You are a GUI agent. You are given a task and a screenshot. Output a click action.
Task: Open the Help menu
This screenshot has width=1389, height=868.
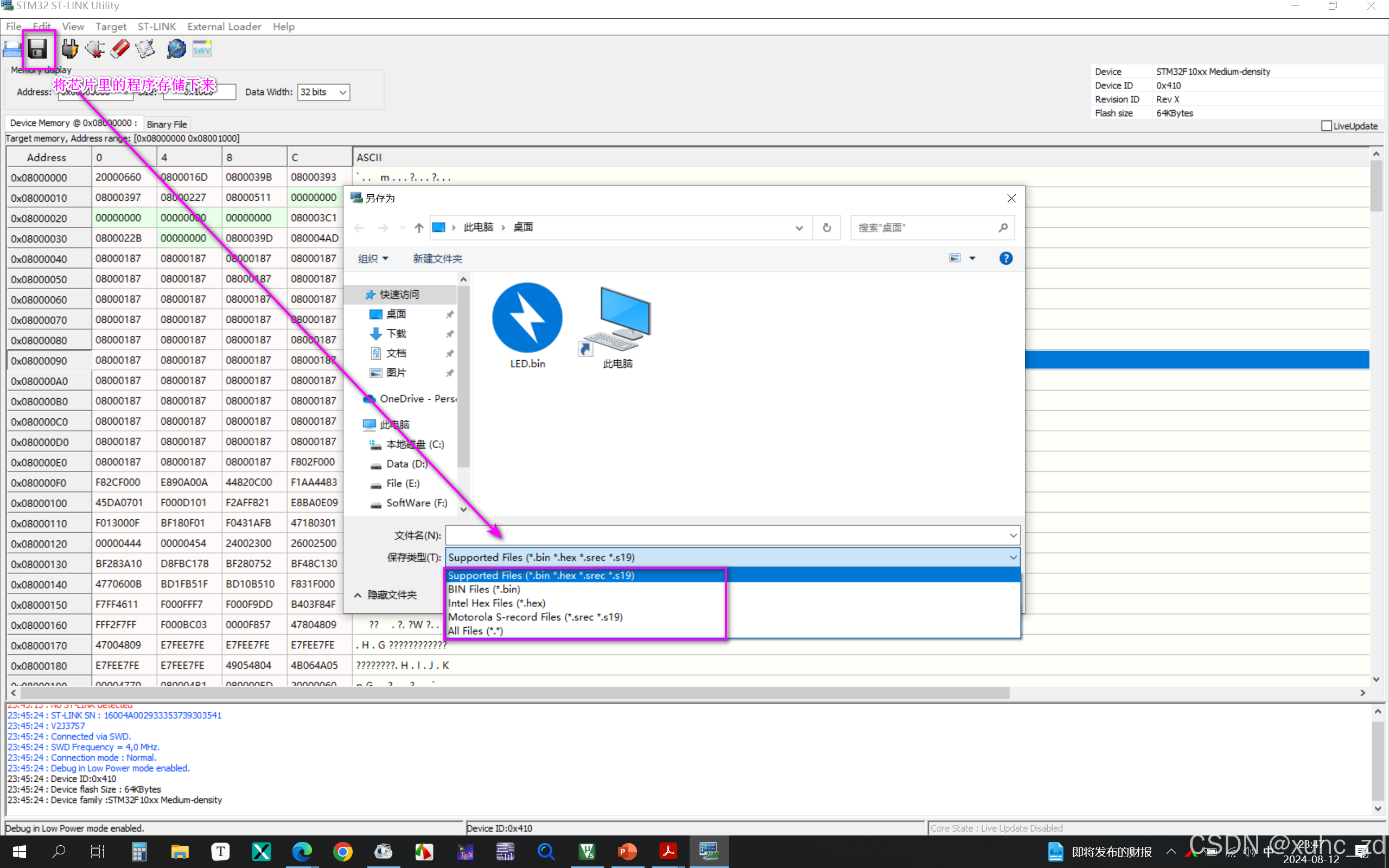284,27
